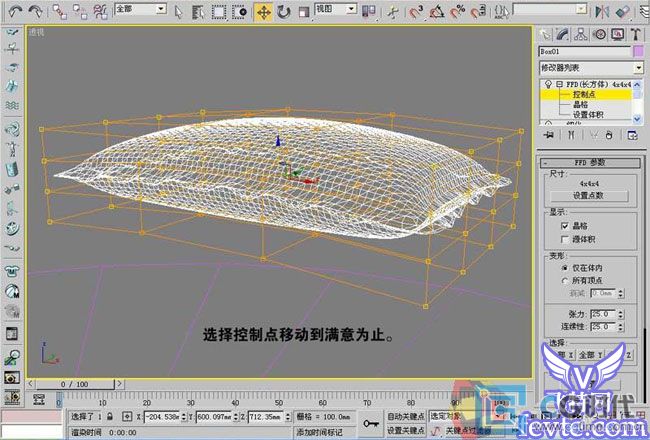The image size is (650, 440).
Task: Choose the Select Object arrow tool
Action: [178, 12]
